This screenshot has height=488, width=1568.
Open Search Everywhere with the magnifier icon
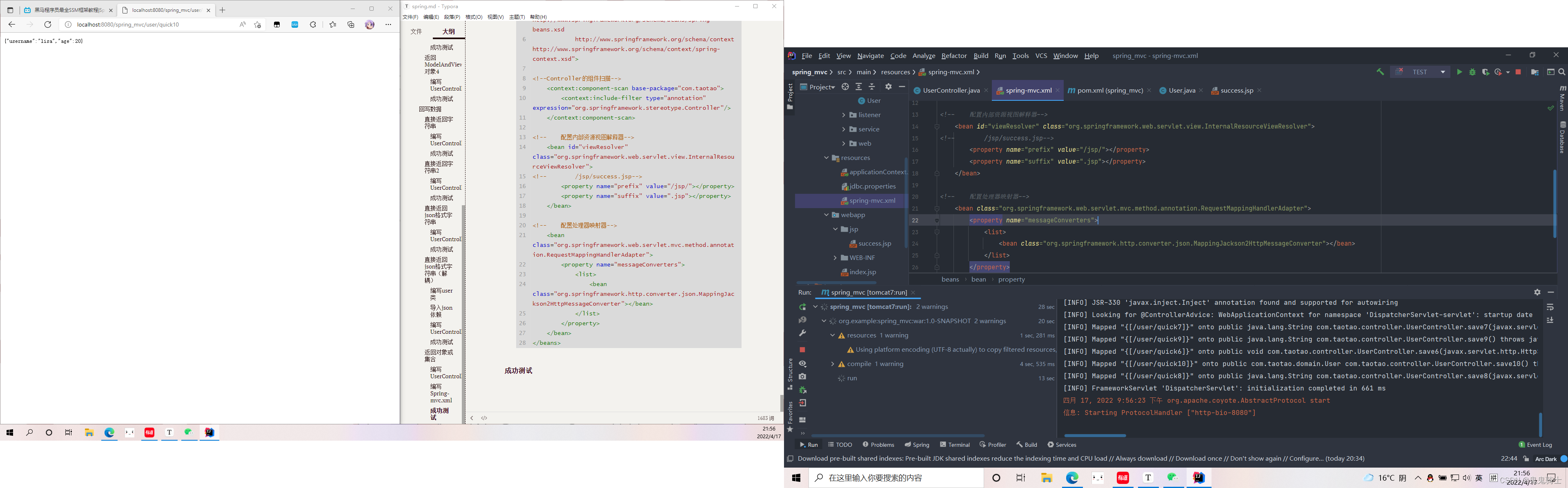point(1562,72)
